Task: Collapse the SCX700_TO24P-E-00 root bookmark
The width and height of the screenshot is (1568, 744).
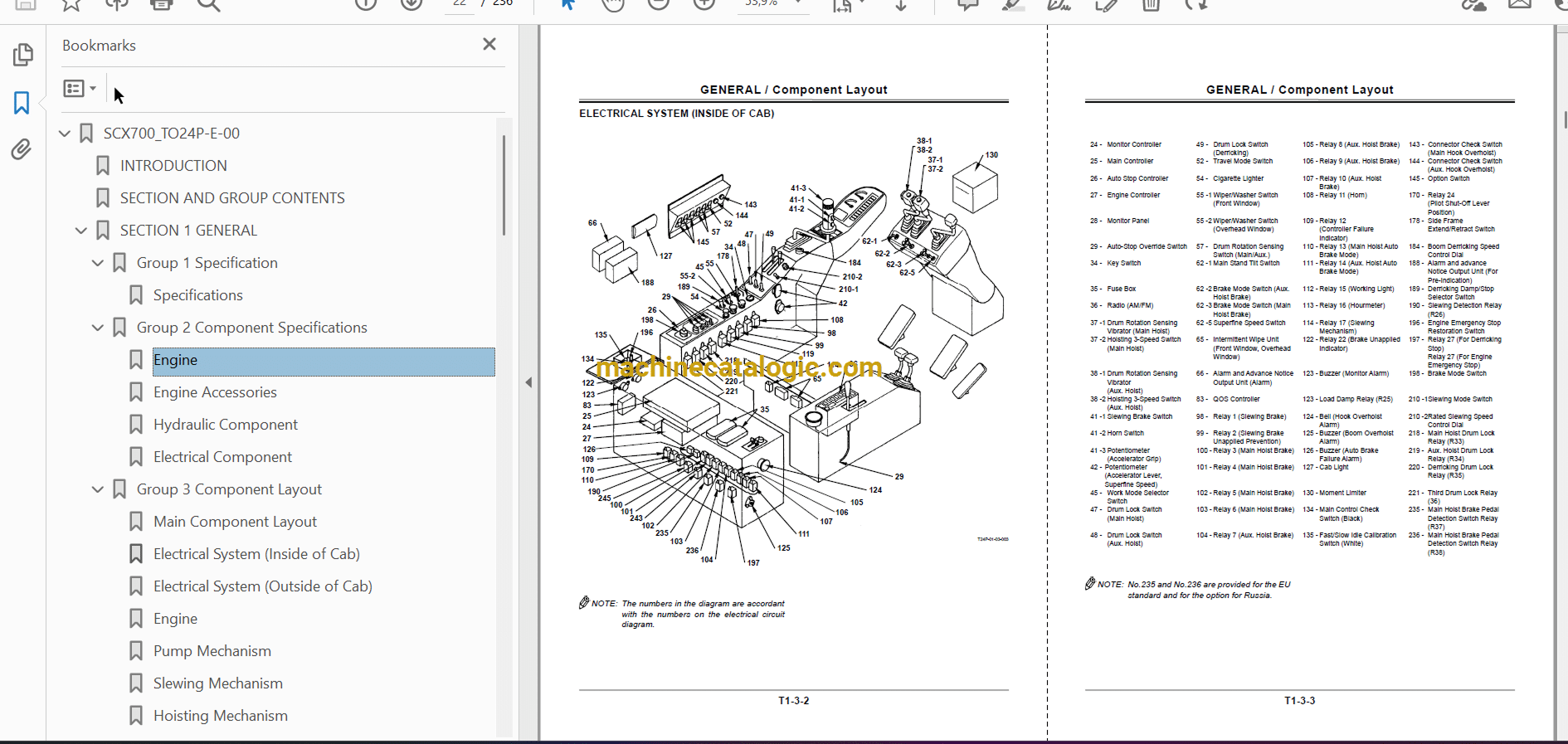Action: [x=65, y=134]
